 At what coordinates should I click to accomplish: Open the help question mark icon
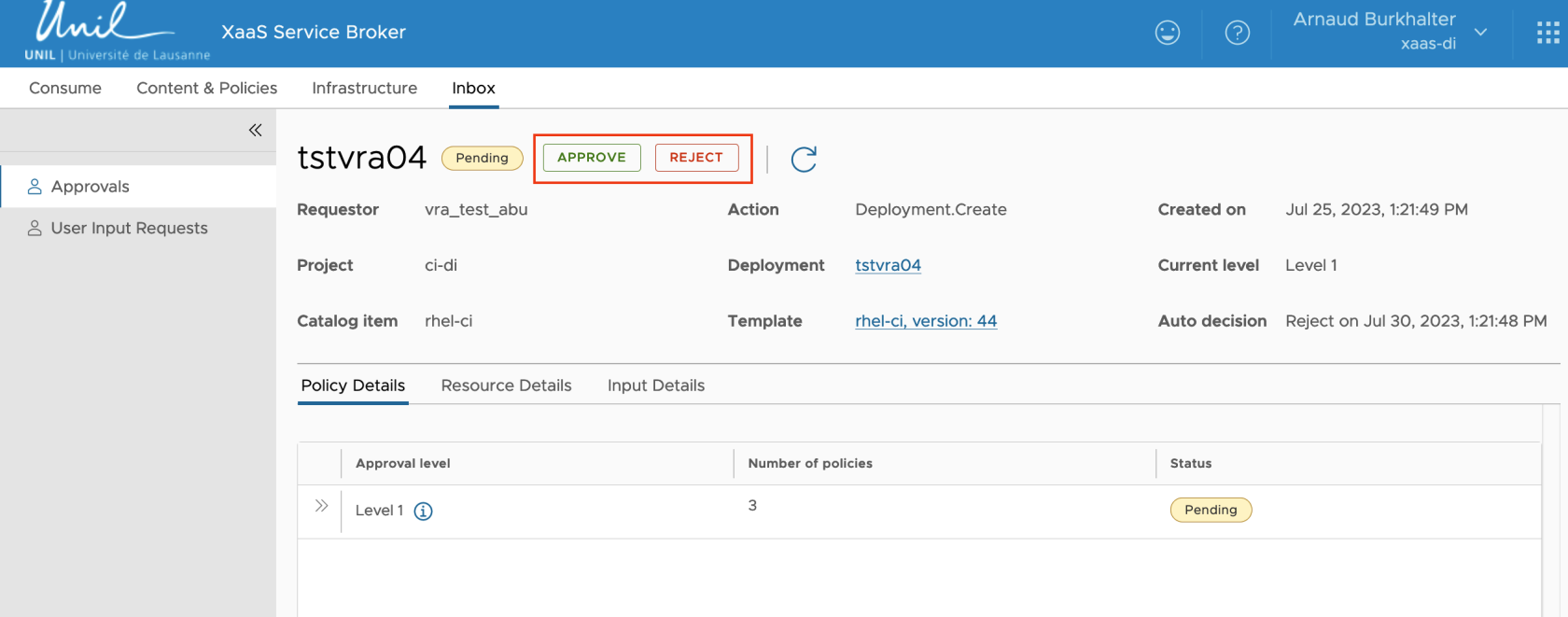(1237, 33)
